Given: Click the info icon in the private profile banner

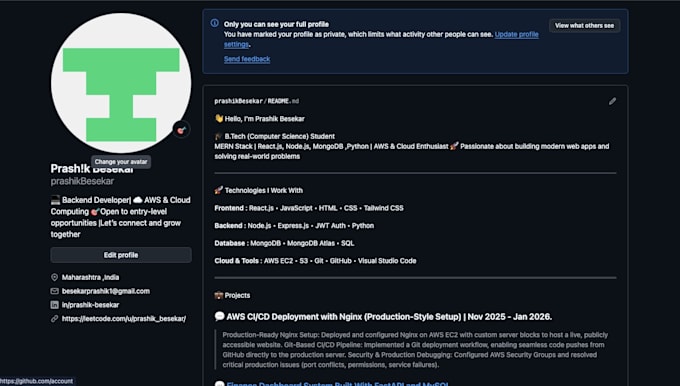Looking at the screenshot, I should coord(215,23).
